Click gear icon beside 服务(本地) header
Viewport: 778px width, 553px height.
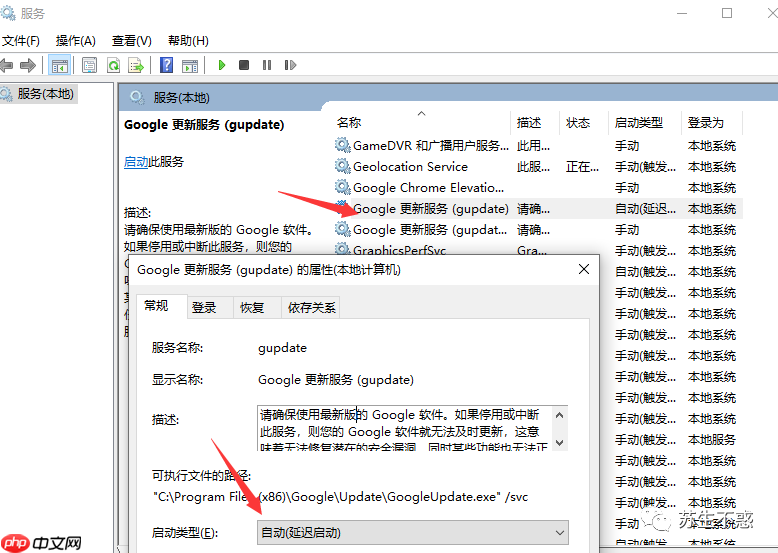137,97
